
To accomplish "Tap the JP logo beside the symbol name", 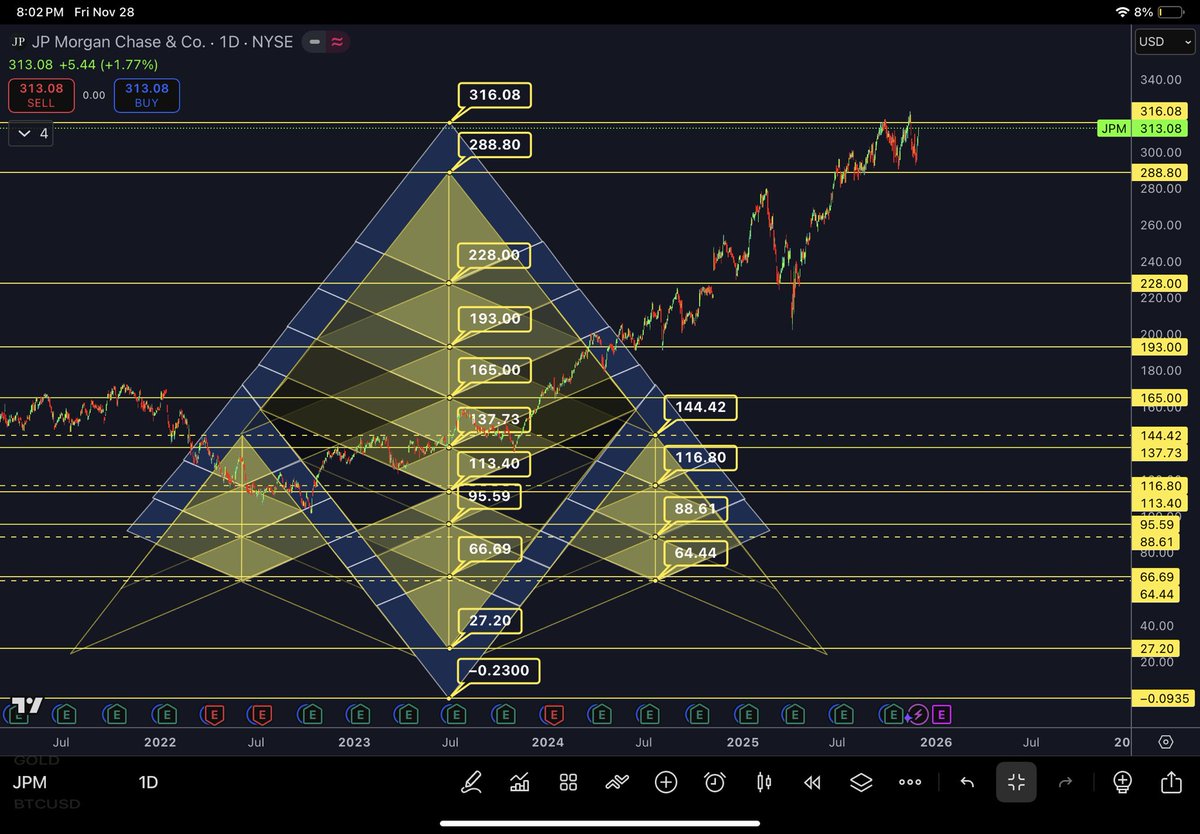I will coord(17,42).
